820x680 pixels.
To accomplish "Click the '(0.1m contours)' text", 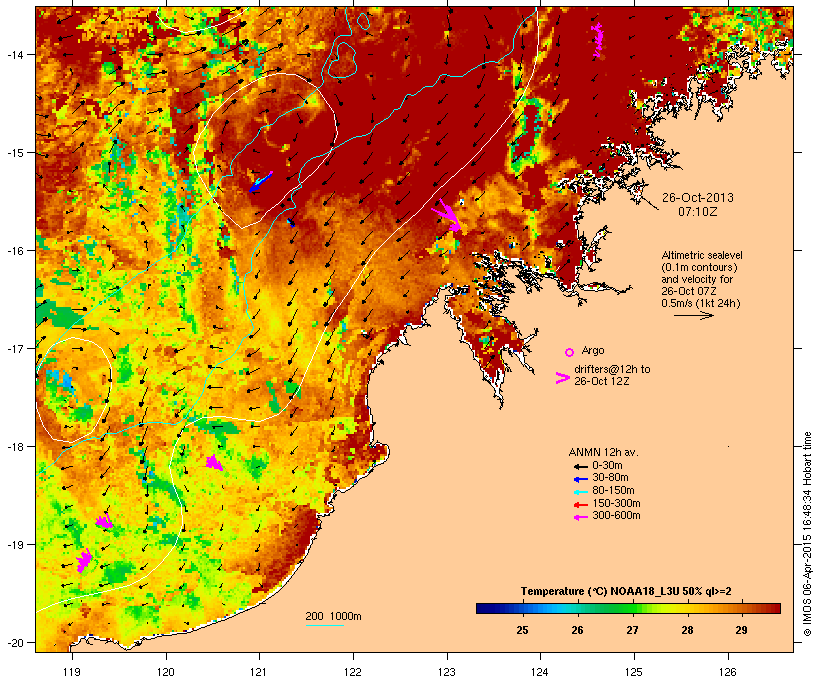I will 699,267.
